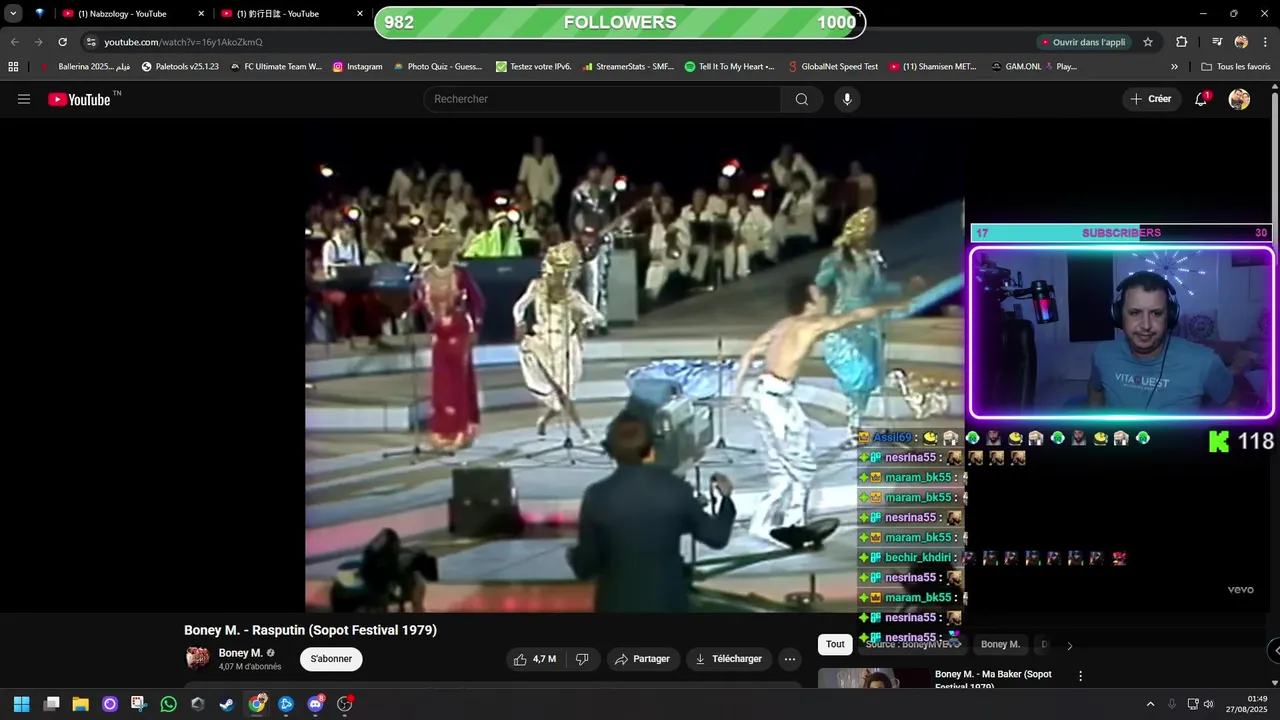
Task: Start voice search with the microphone
Action: click(x=847, y=99)
